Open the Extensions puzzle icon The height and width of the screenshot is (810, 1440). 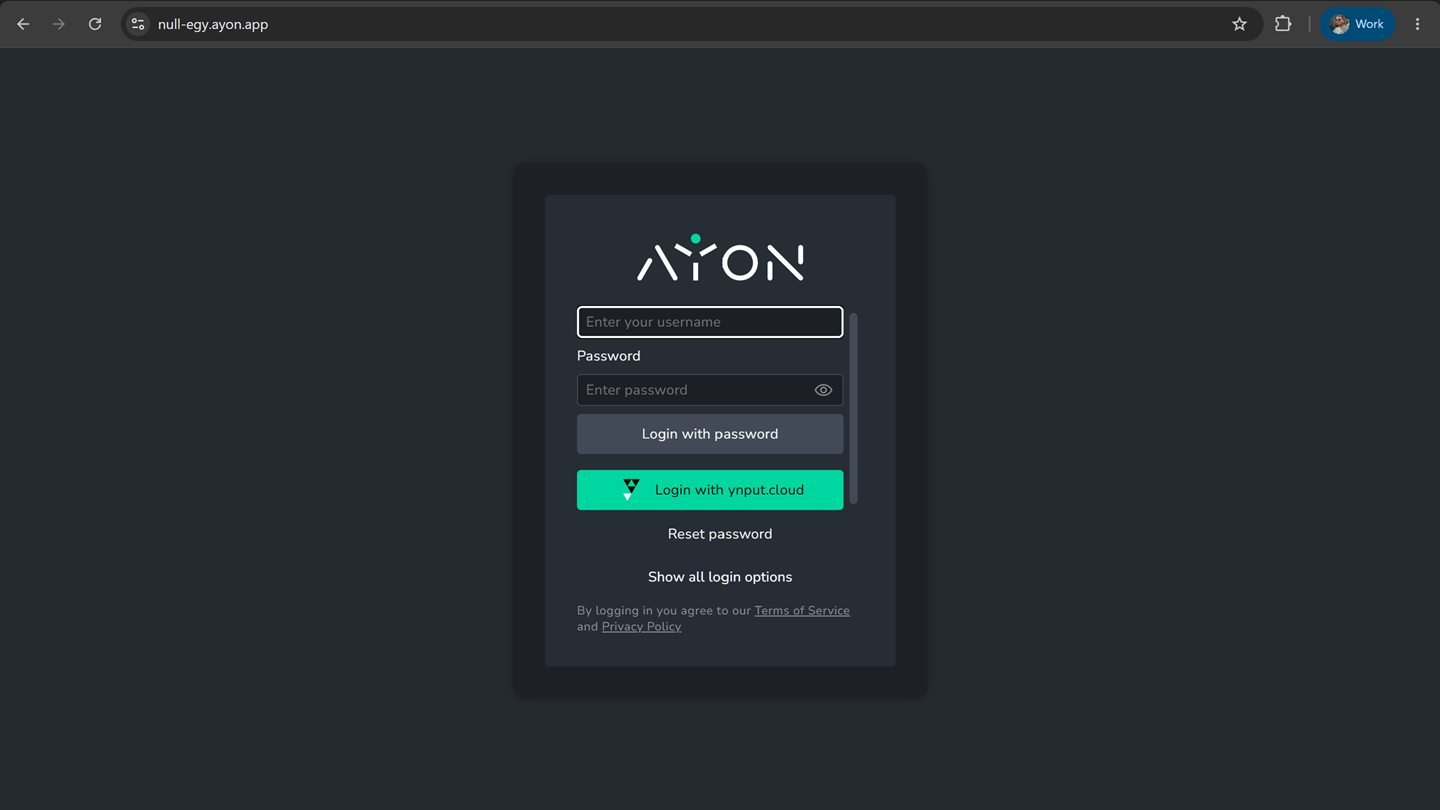[1283, 24]
